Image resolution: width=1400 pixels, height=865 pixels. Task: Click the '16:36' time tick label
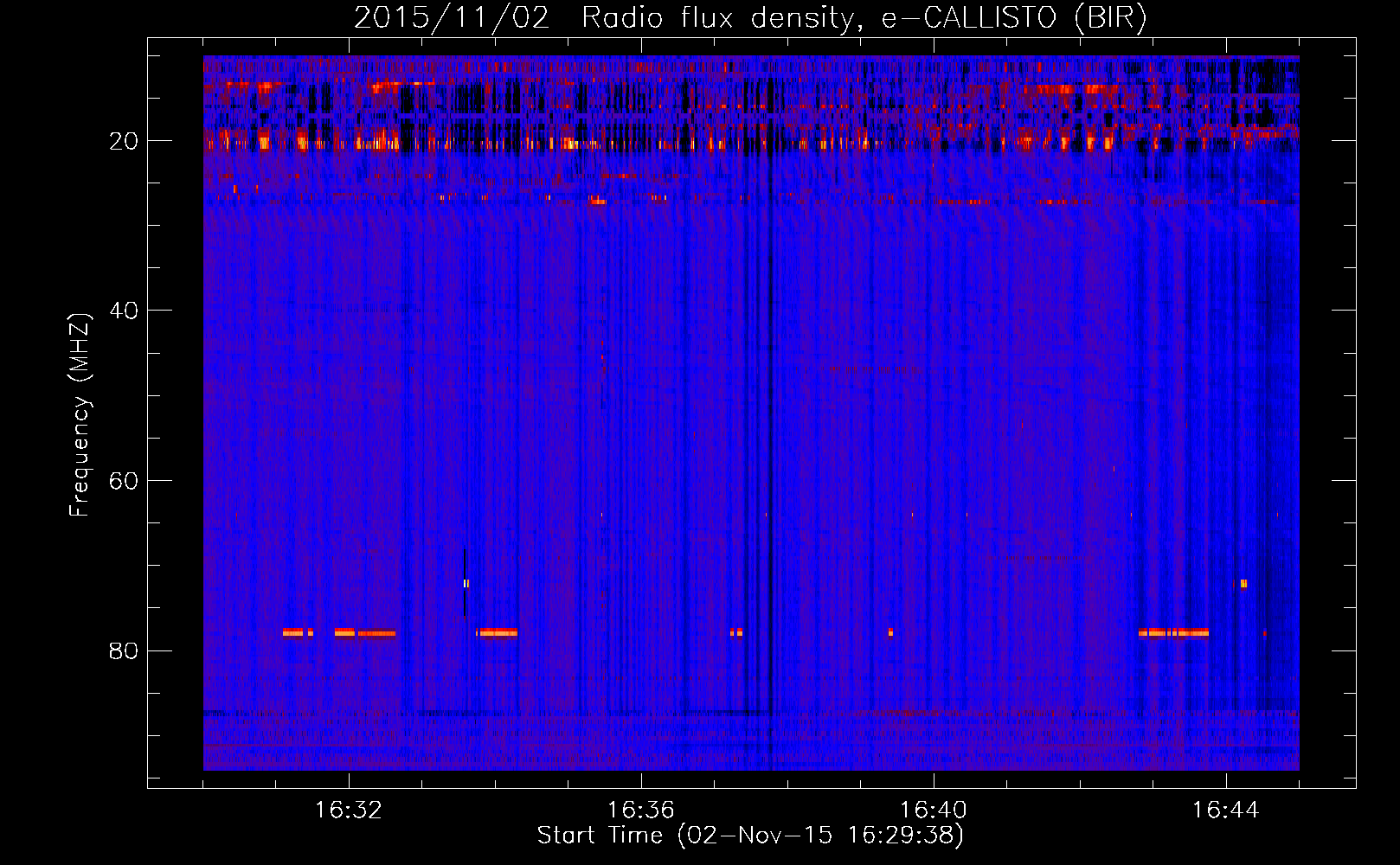click(641, 811)
